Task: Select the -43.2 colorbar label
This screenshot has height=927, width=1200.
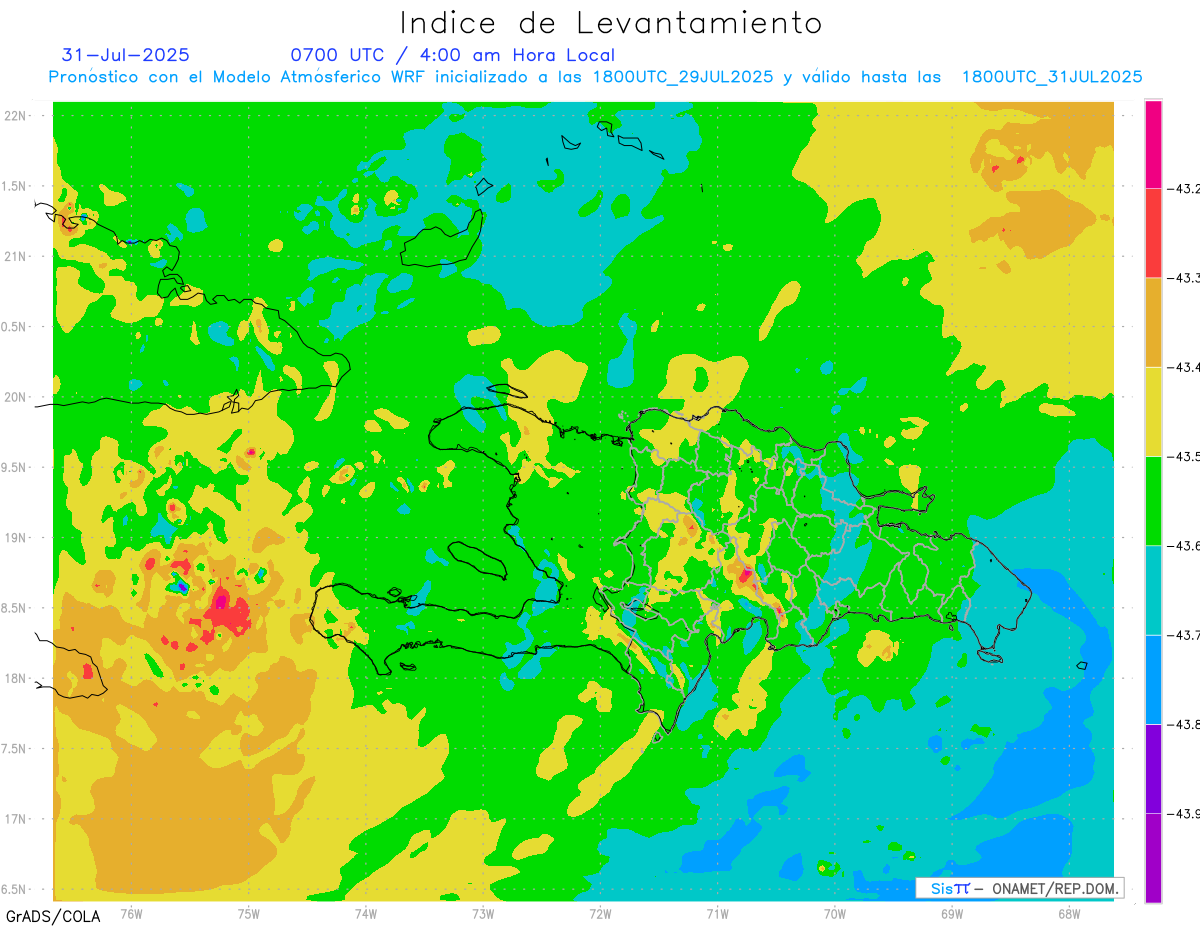Action: click(x=1185, y=188)
